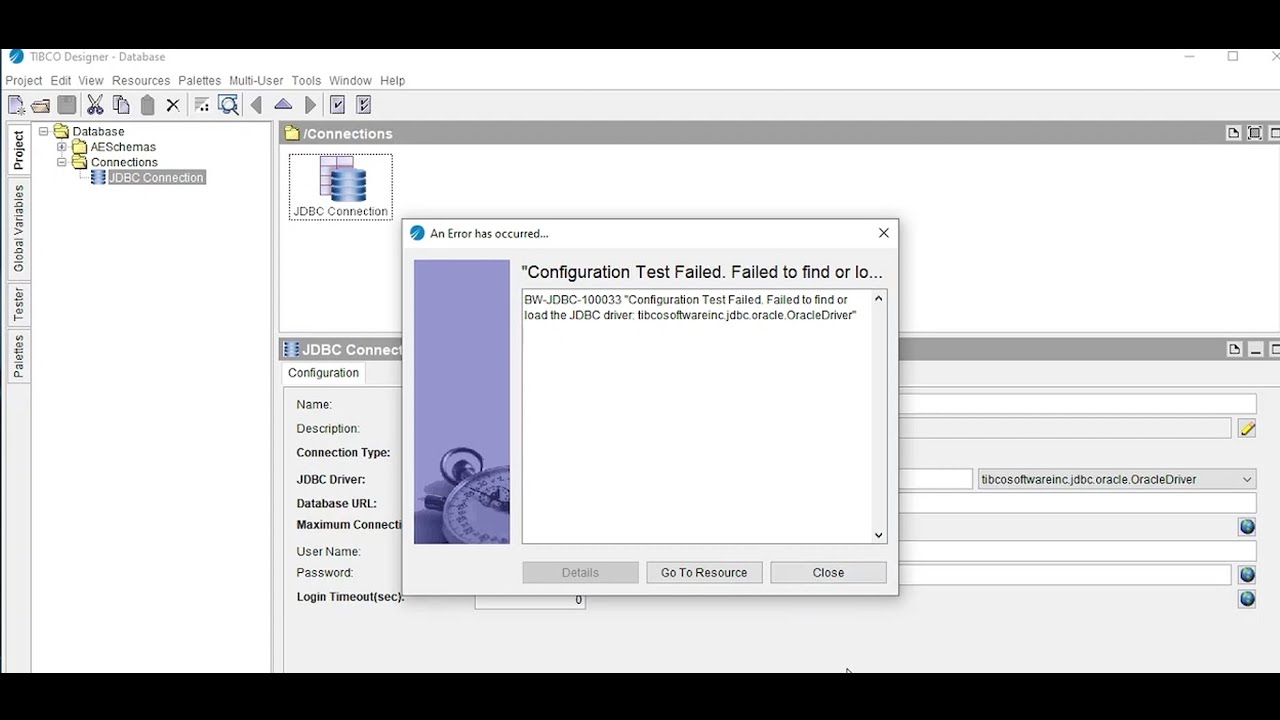Viewport: 1280px width, 720px height.
Task: Click the Paste toolbar icon
Action: click(x=147, y=105)
